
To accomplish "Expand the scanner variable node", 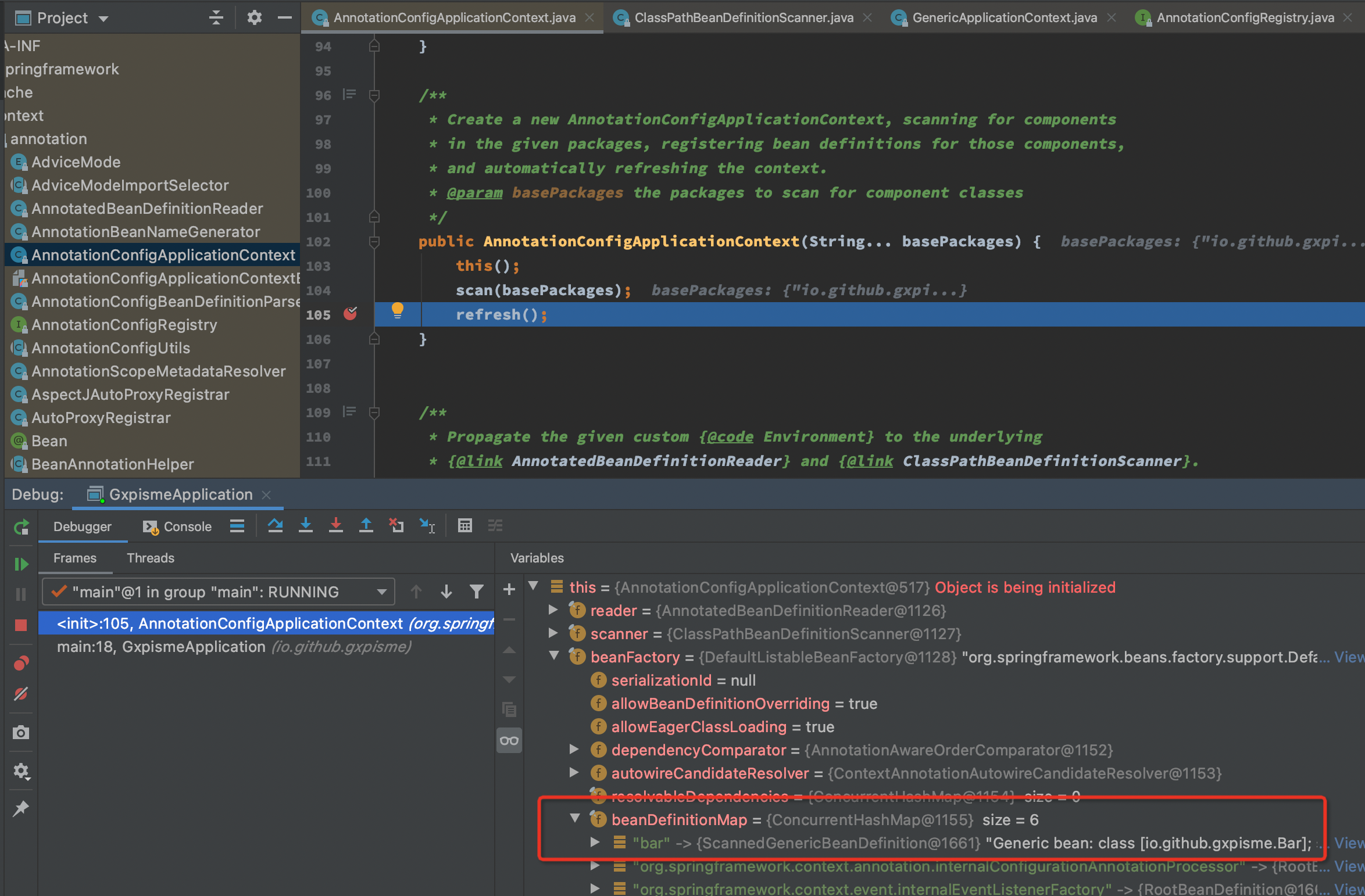I will click(553, 633).
